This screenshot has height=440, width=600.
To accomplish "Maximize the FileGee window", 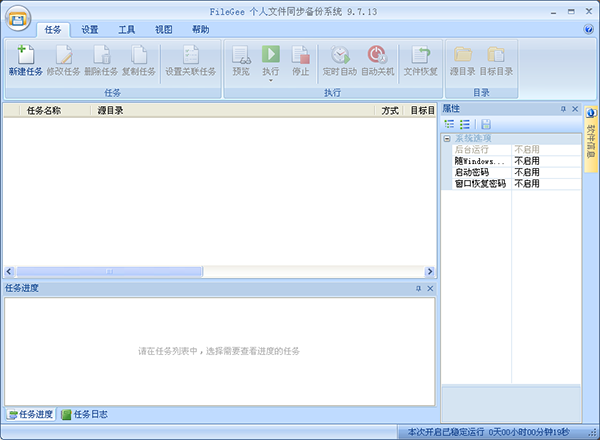I will tap(571, 12).
